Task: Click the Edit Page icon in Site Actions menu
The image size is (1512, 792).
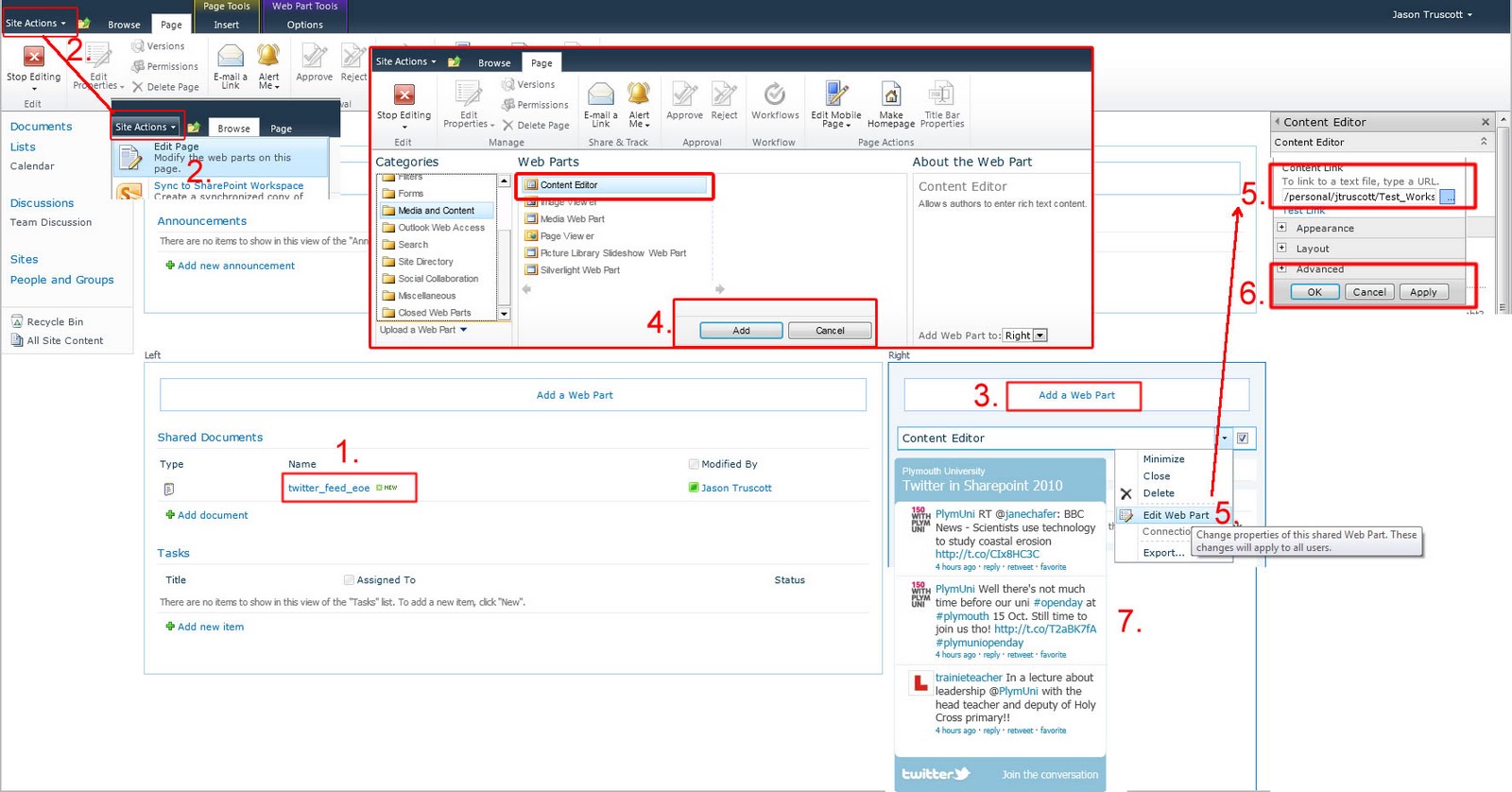Action: click(129, 159)
